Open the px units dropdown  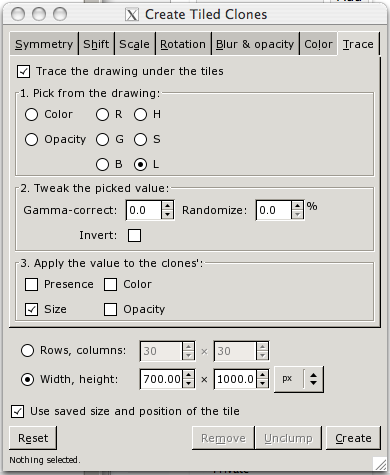point(299,379)
